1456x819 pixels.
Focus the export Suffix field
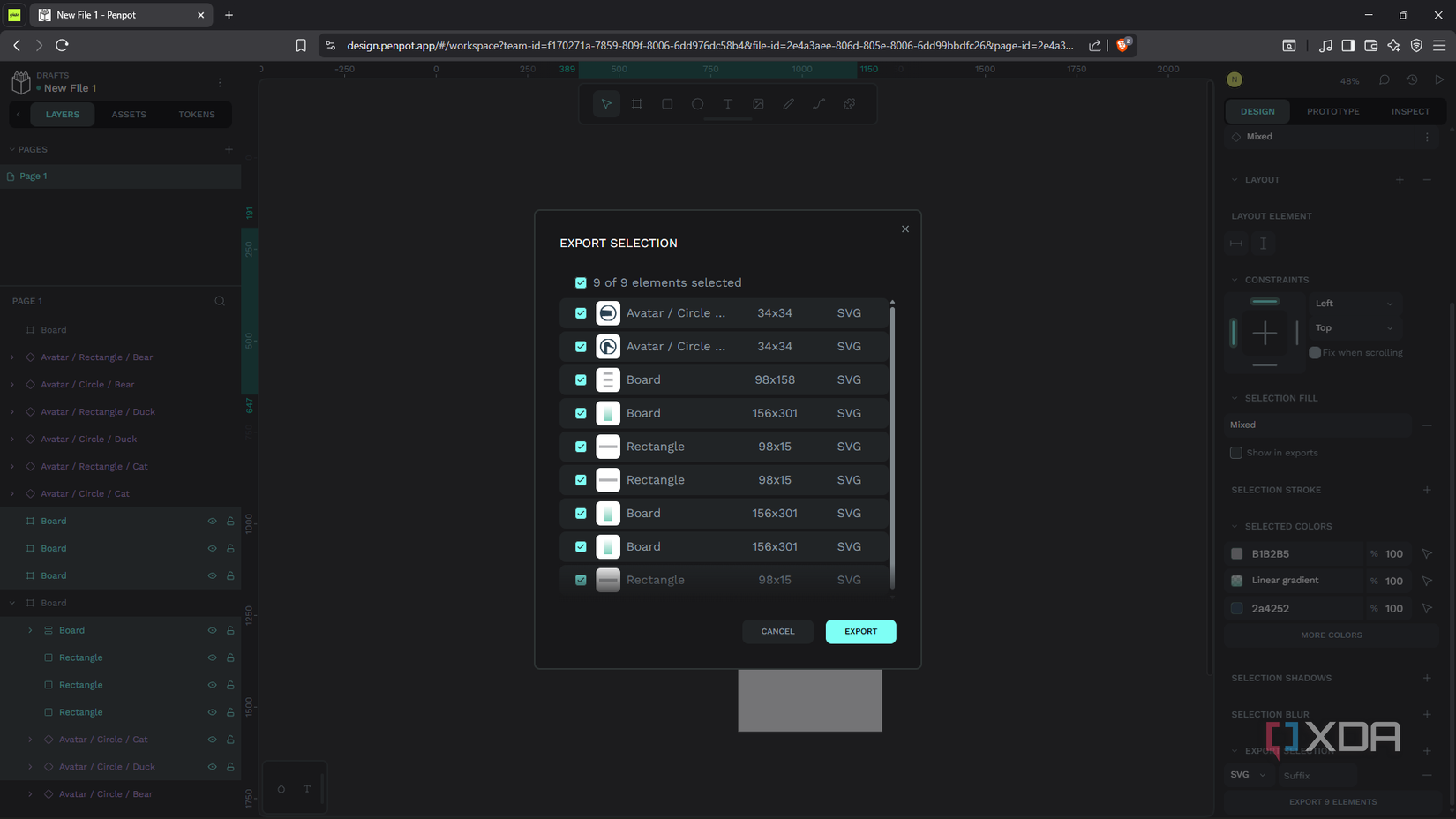click(x=1317, y=776)
